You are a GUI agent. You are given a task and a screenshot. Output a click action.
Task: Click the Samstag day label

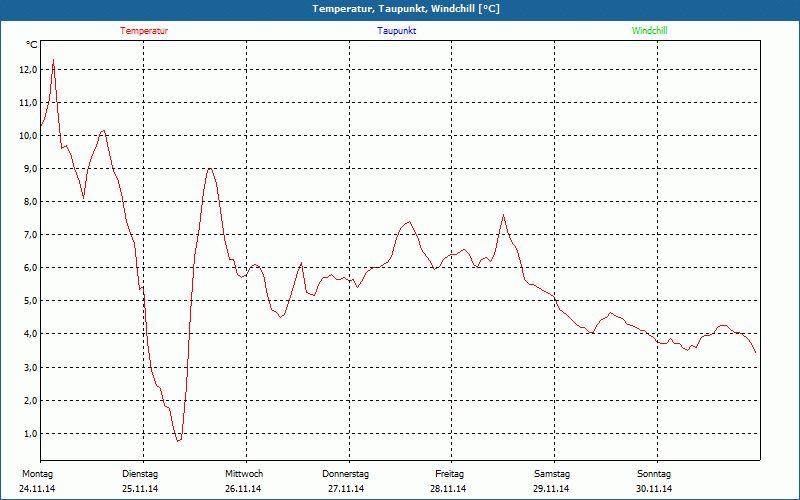pos(552,474)
